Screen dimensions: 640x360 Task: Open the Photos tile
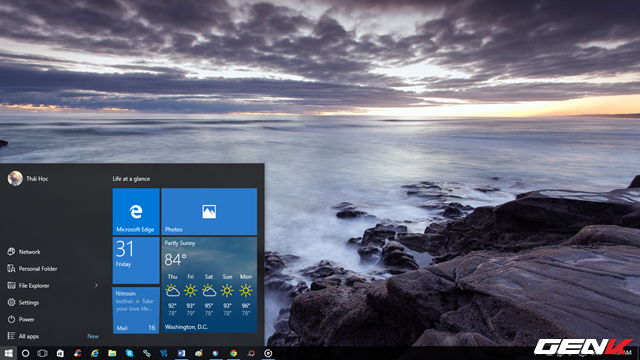coord(209,211)
